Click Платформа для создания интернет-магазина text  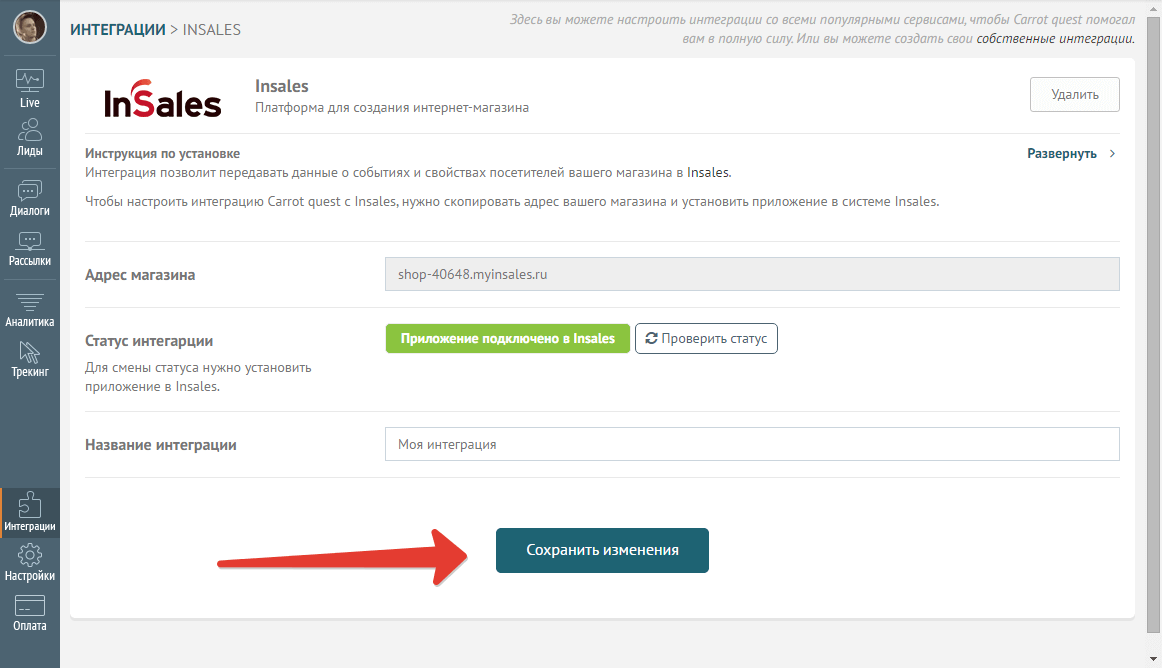click(x=392, y=108)
